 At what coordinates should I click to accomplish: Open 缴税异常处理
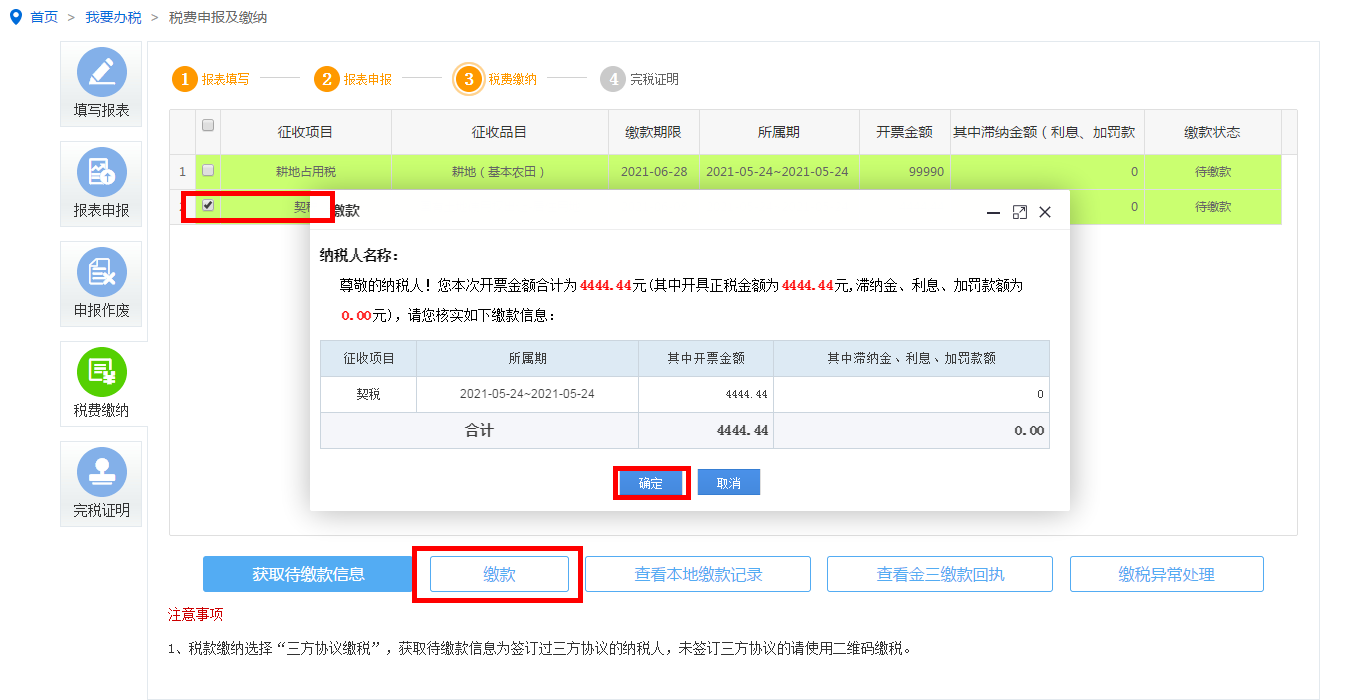pyautogui.click(x=1167, y=574)
